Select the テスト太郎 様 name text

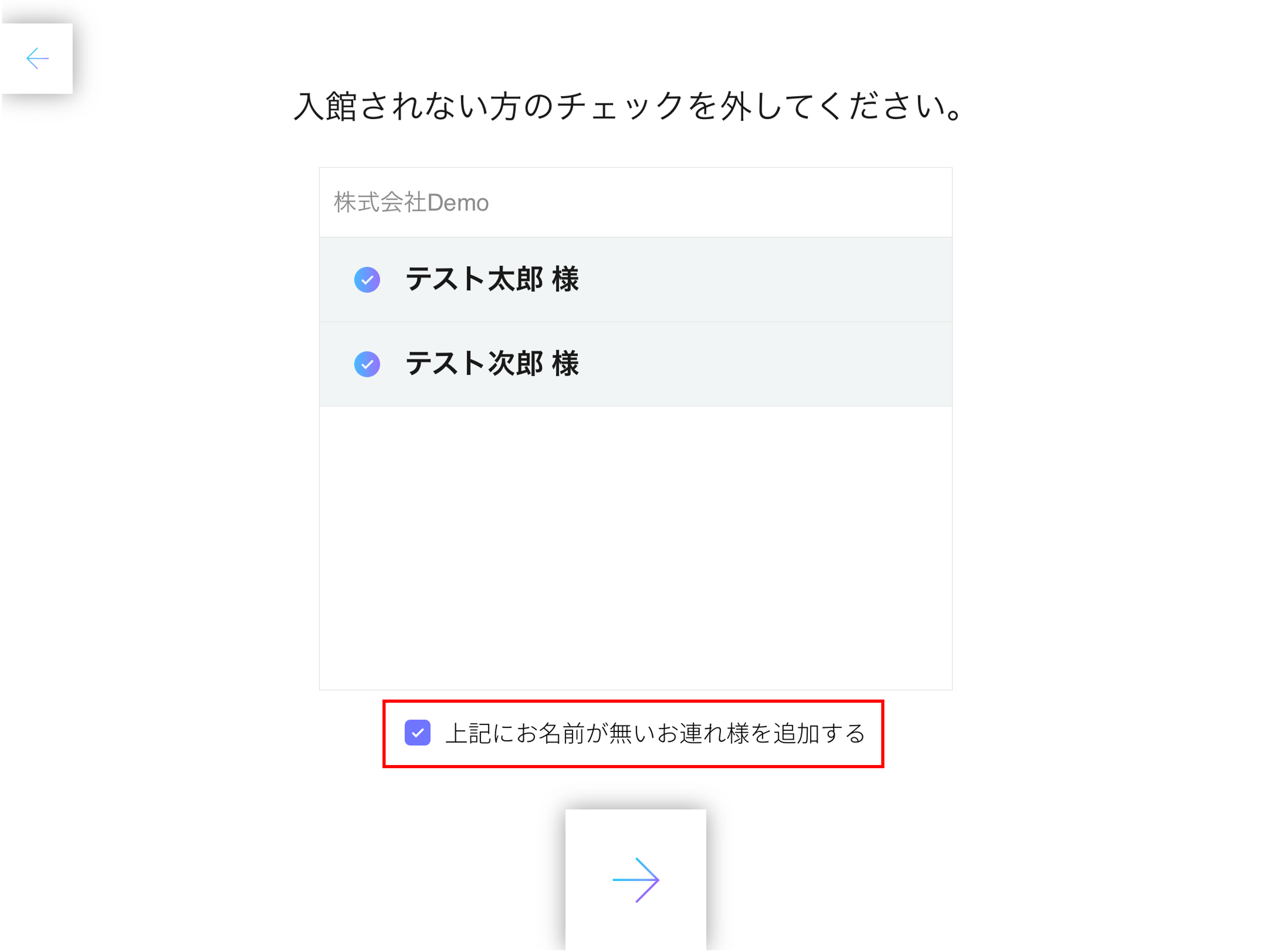(x=492, y=279)
